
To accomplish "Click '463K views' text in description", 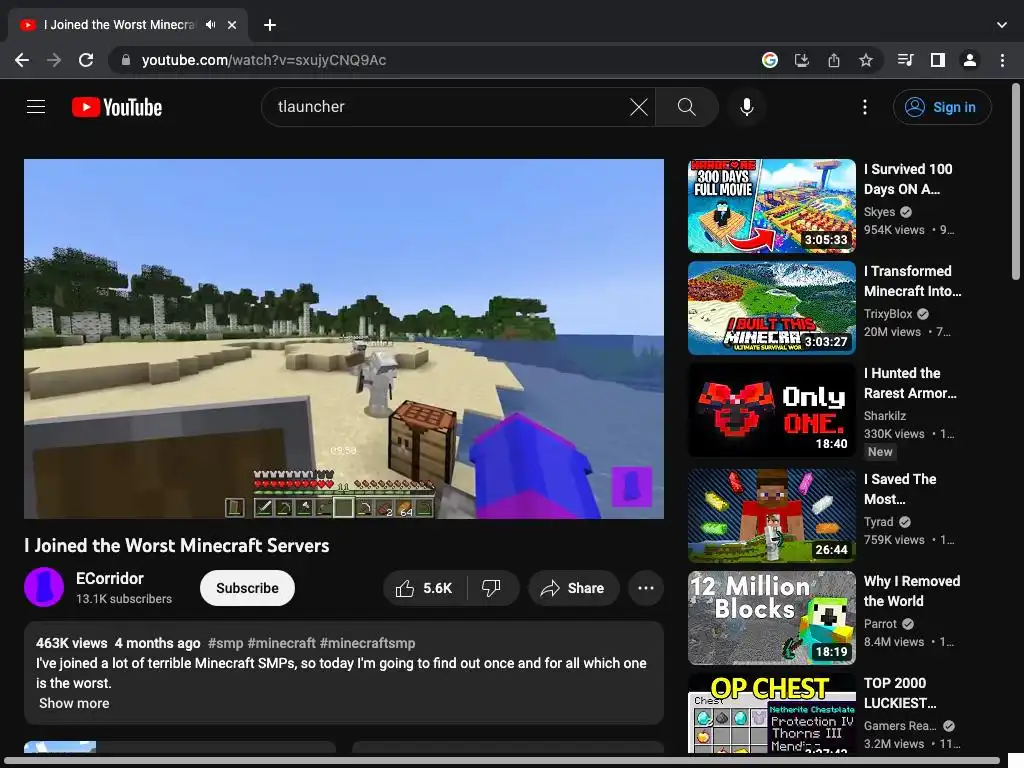I will 71,643.
